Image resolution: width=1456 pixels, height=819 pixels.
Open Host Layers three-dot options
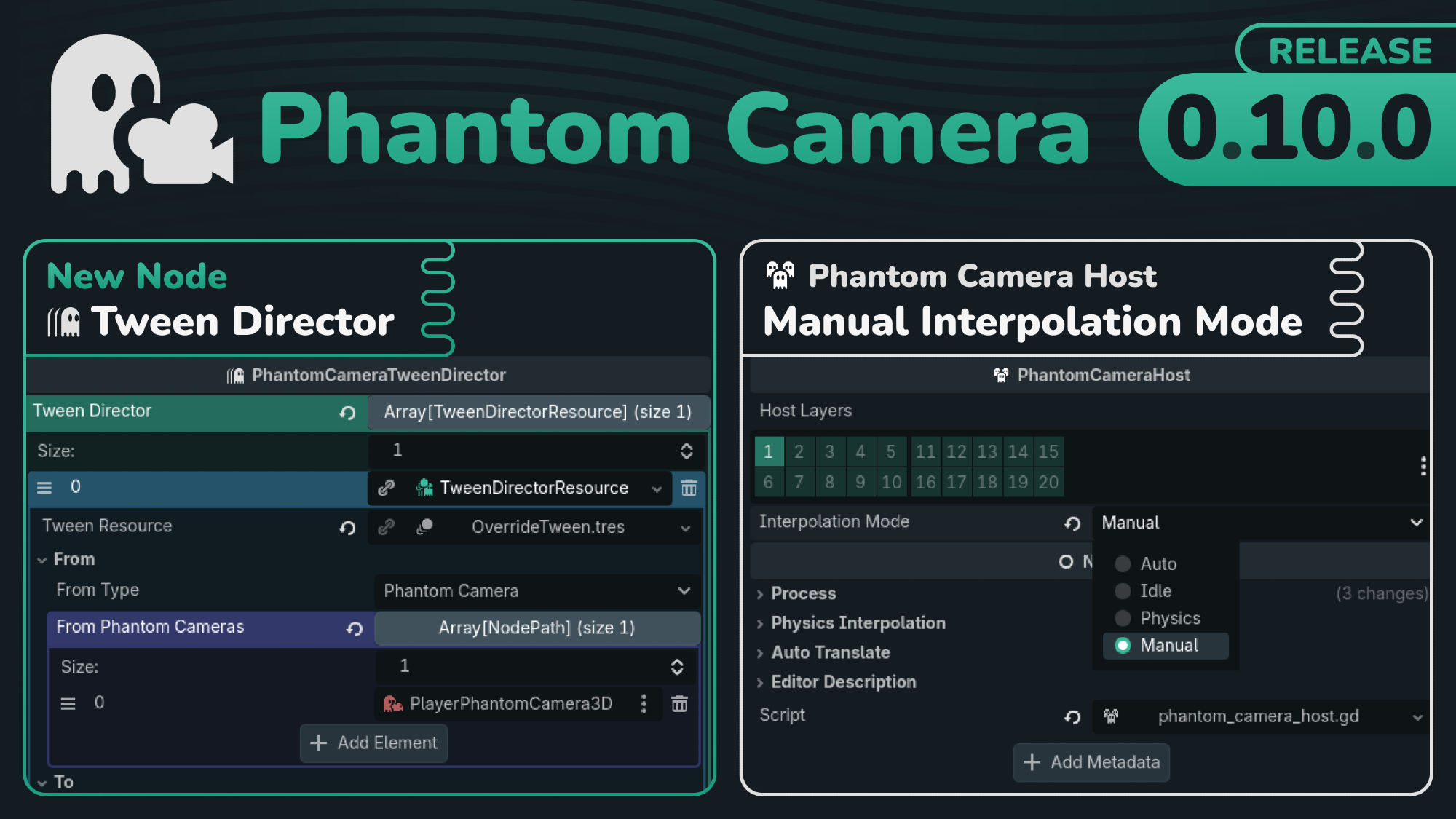(1423, 467)
